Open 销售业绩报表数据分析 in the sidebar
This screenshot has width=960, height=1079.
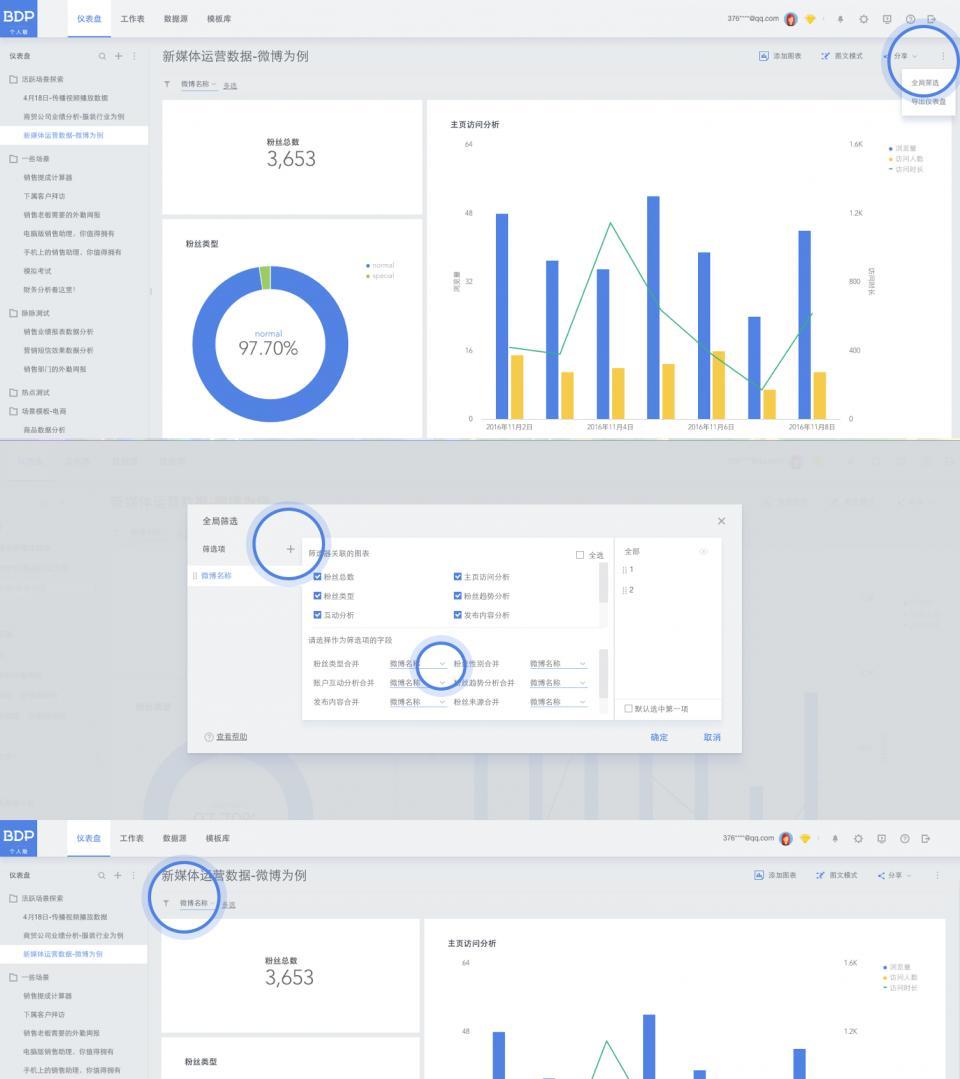[58, 332]
